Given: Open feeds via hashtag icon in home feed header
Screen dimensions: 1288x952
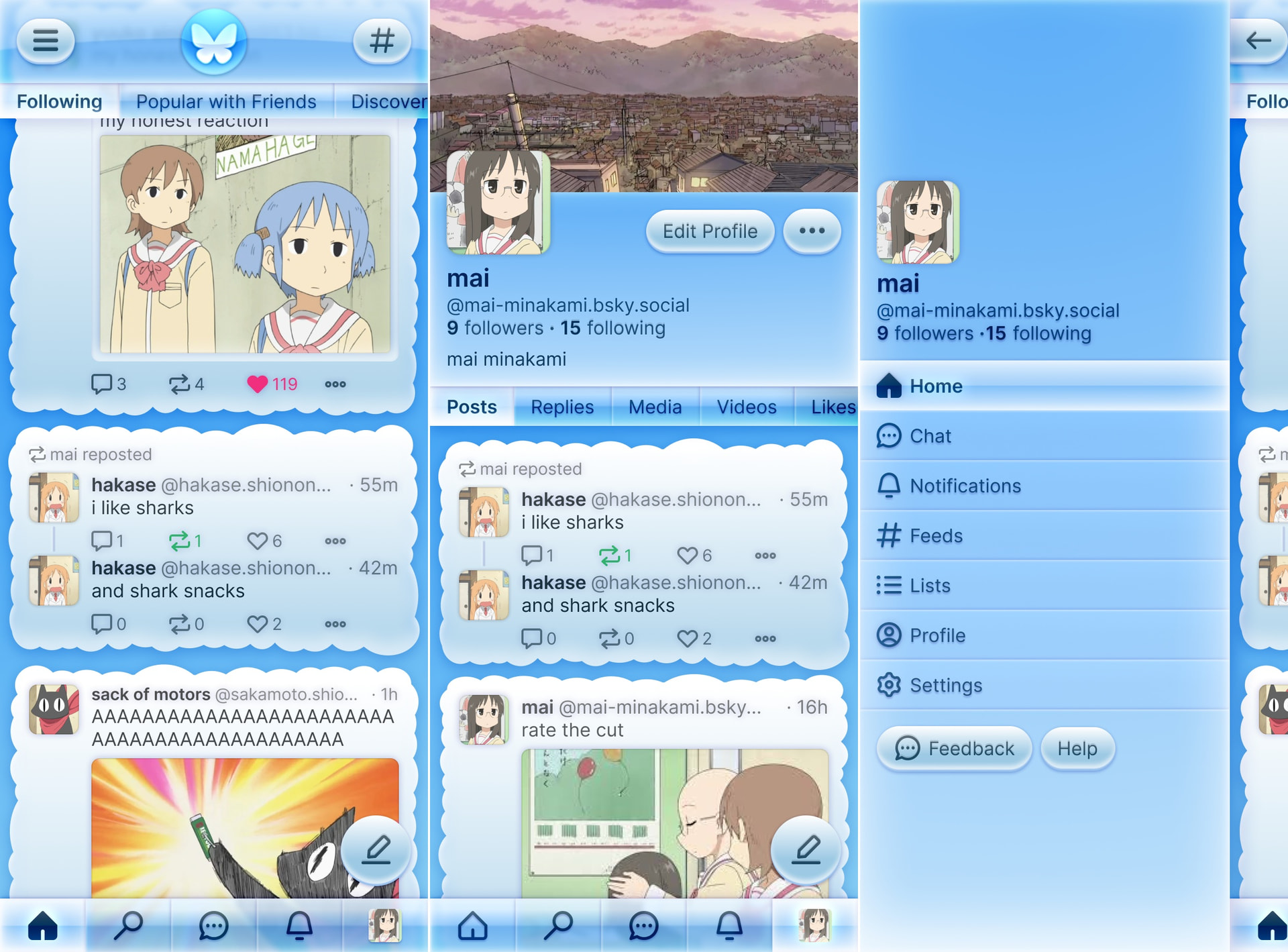Looking at the screenshot, I should coord(382,41).
